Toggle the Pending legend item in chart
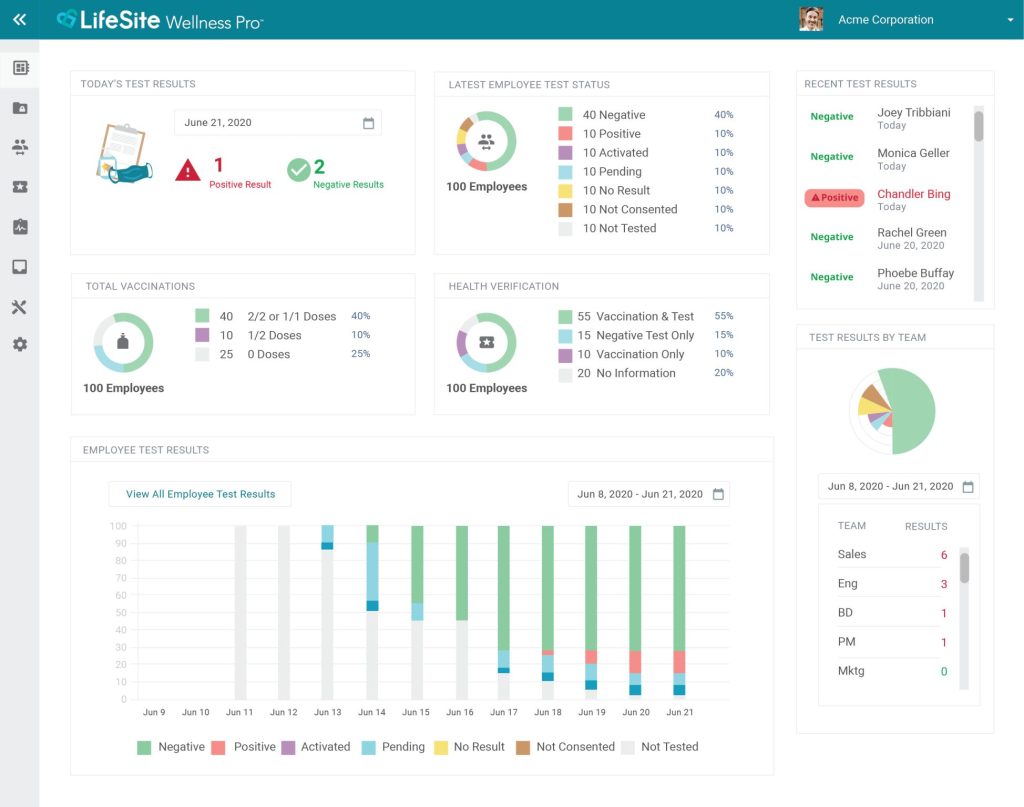The height and width of the screenshot is (807, 1024). [x=393, y=747]
